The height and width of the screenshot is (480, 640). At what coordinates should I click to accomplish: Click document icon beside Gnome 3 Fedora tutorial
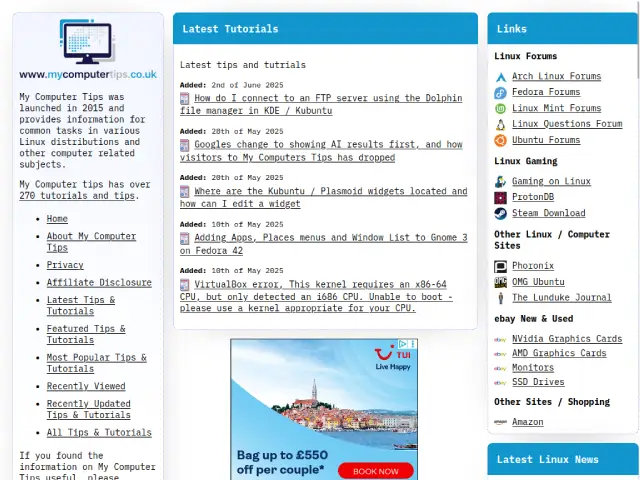pyautogui.click(x=184, y=238)
